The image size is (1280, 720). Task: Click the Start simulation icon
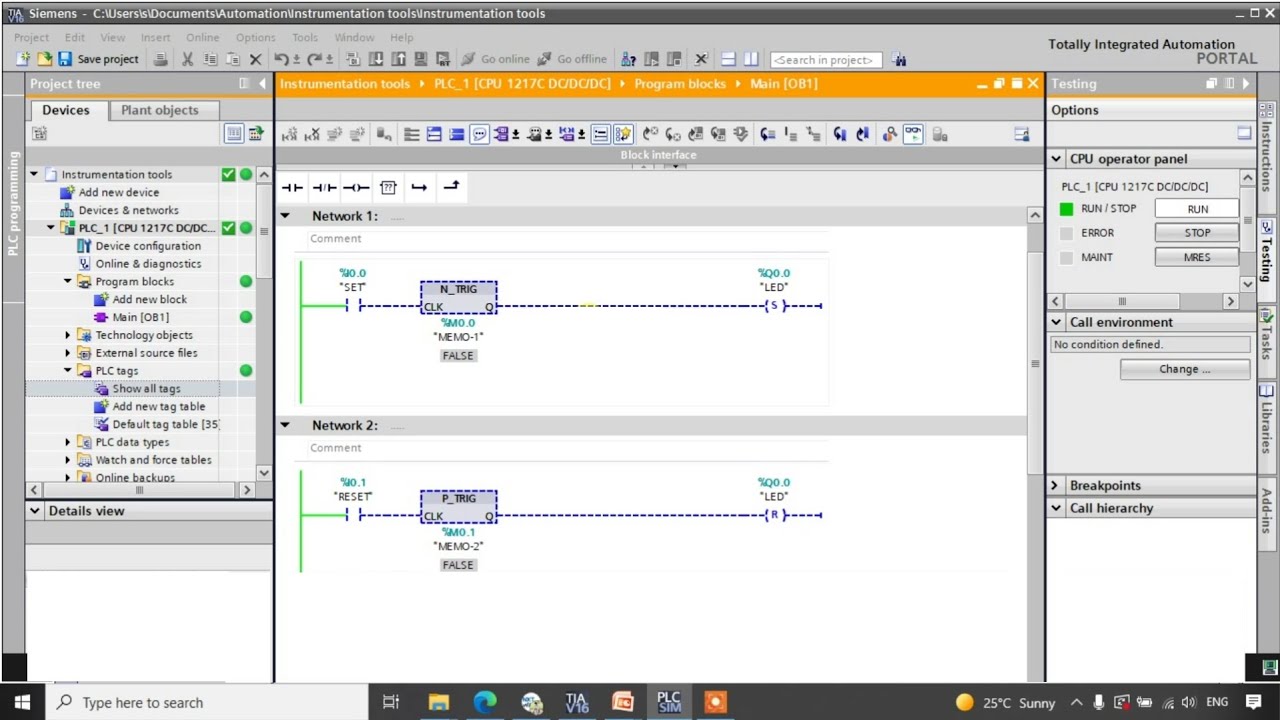point(420,59)
